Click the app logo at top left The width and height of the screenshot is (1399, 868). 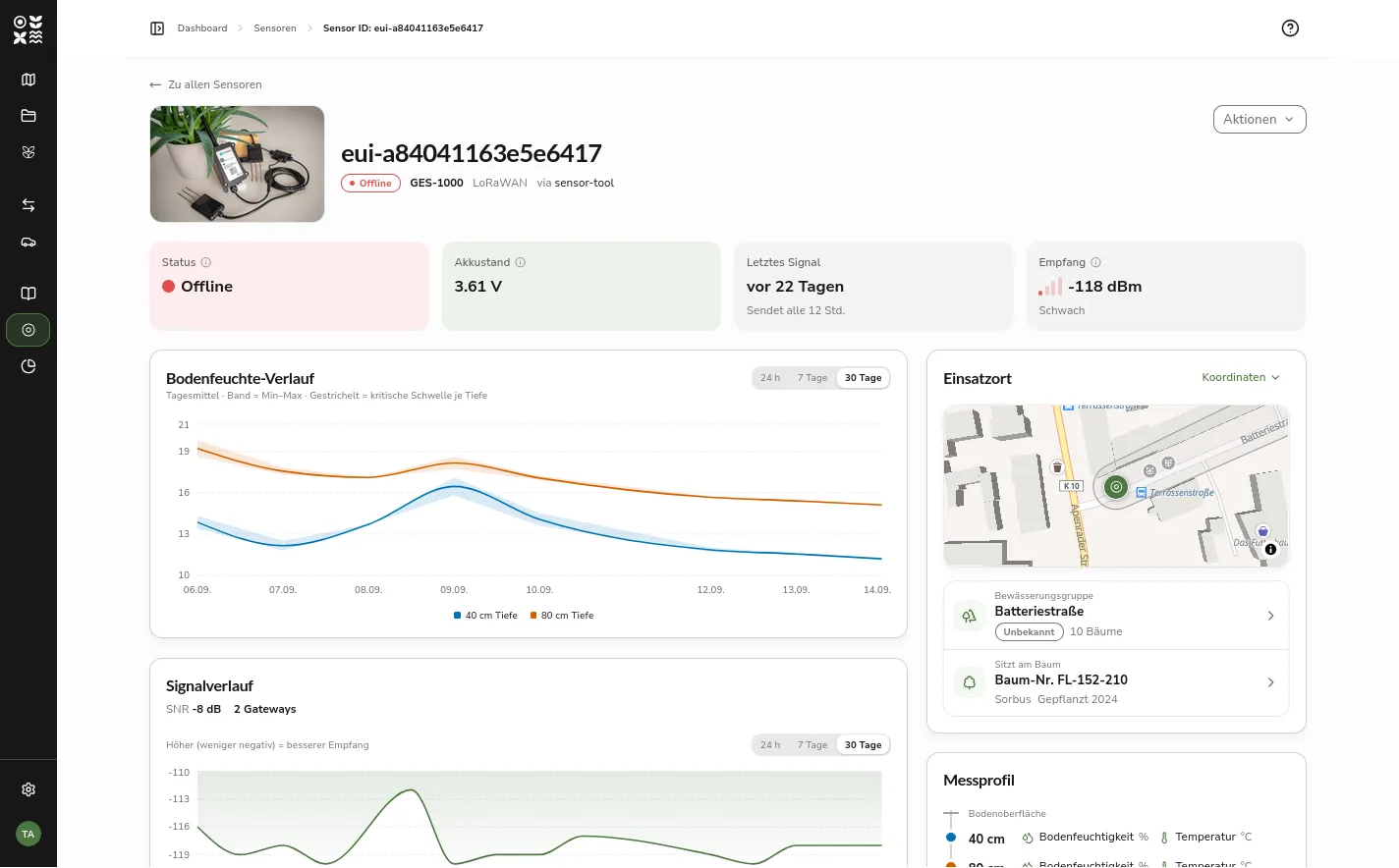pos(28,29)
